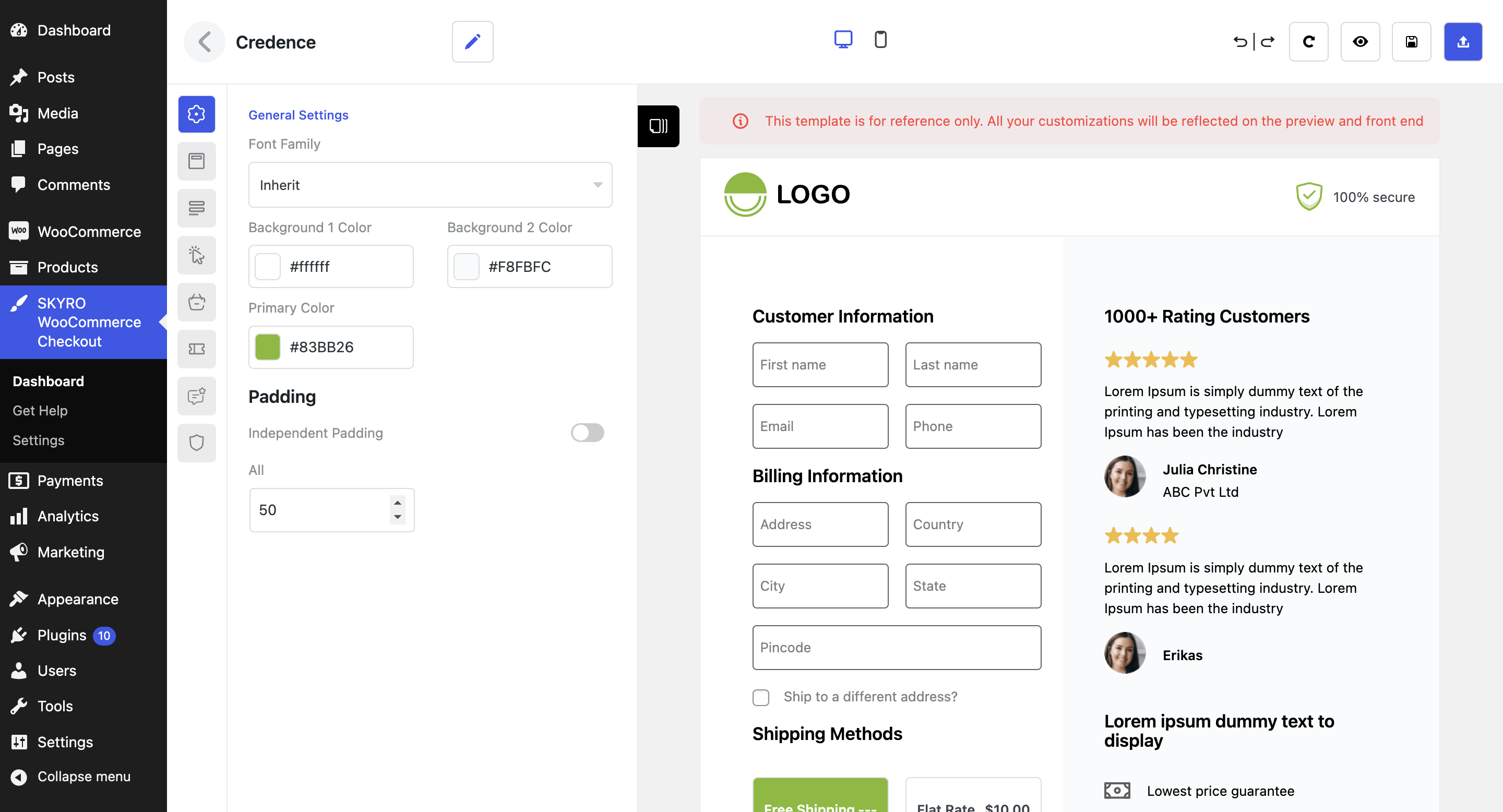Open the Products menu
This screenshot has height=812, width=1503.
click(x=83, y=267)
